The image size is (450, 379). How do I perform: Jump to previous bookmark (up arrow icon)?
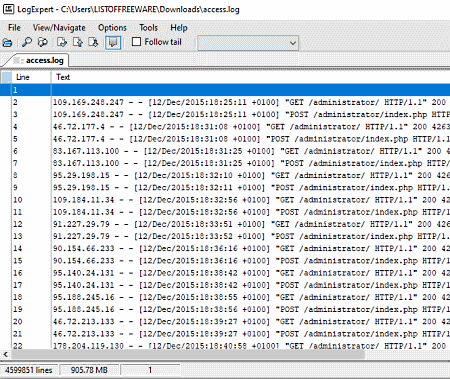[78, 42]
